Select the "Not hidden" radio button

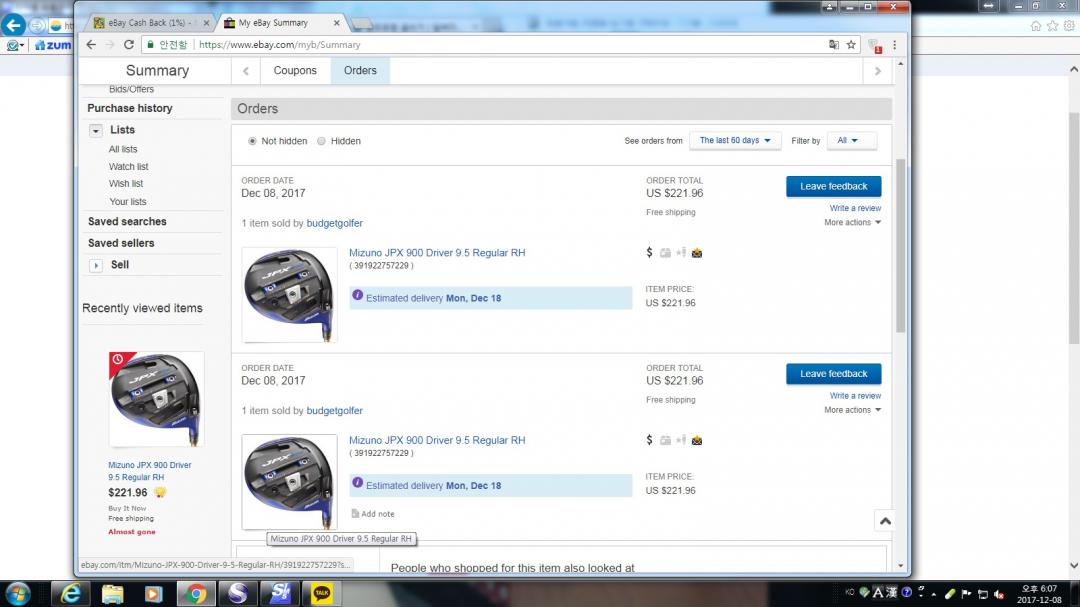click(x=252, y=141)
